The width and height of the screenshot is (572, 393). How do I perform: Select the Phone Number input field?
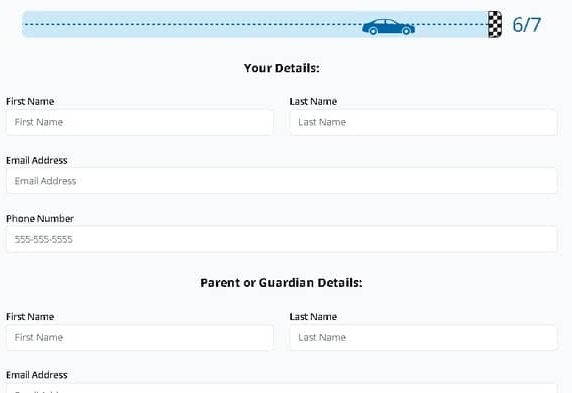coord(282,239)
